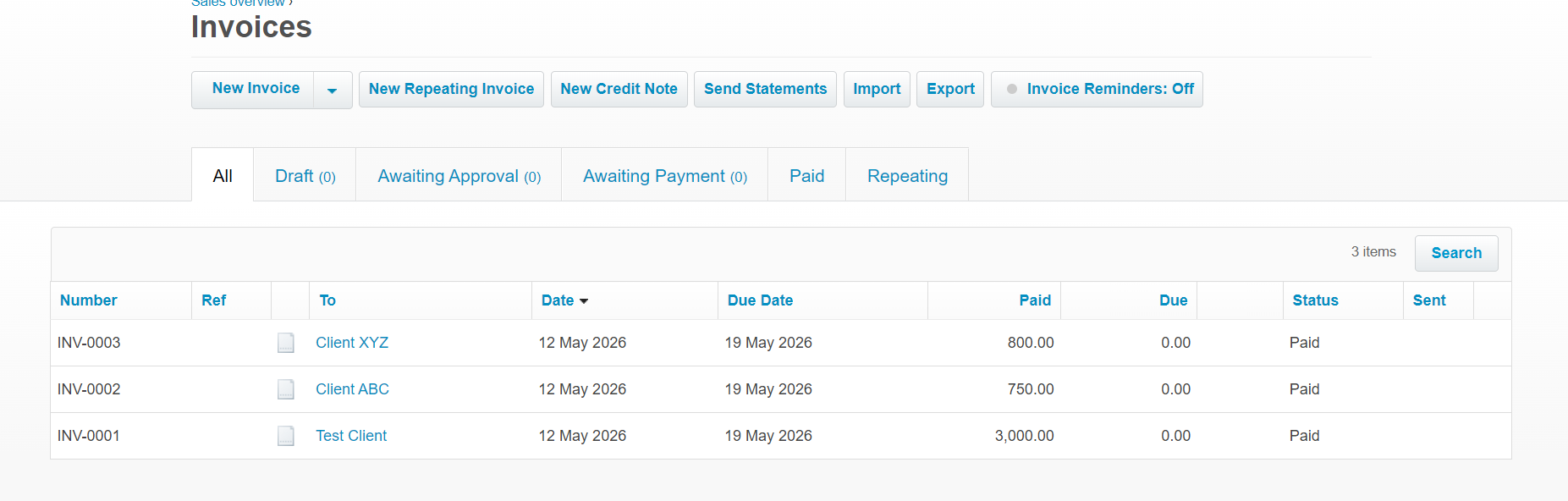Click the 800.00 paid amount
This screenshot has width=1568, height=501.
pyautogui.click(x=1031, y=343)
